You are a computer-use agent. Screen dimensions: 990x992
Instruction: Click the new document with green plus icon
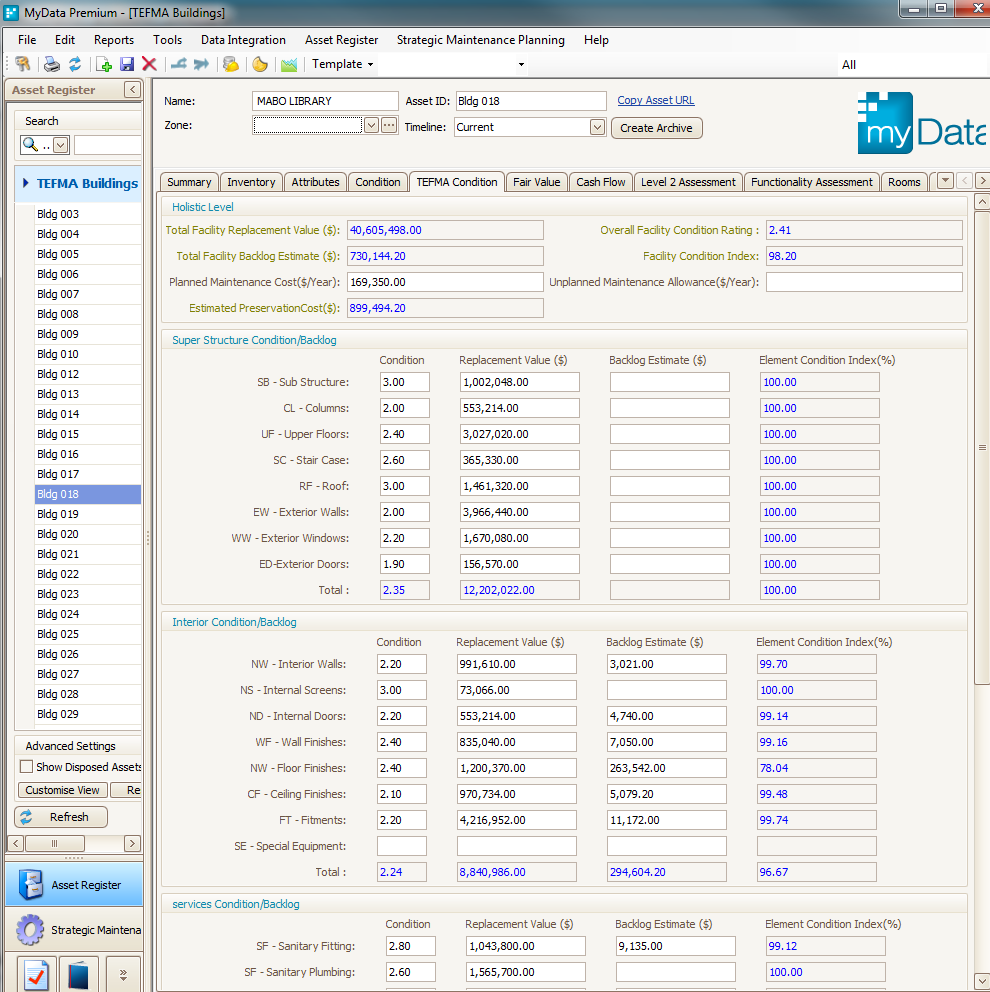[104, 64]
